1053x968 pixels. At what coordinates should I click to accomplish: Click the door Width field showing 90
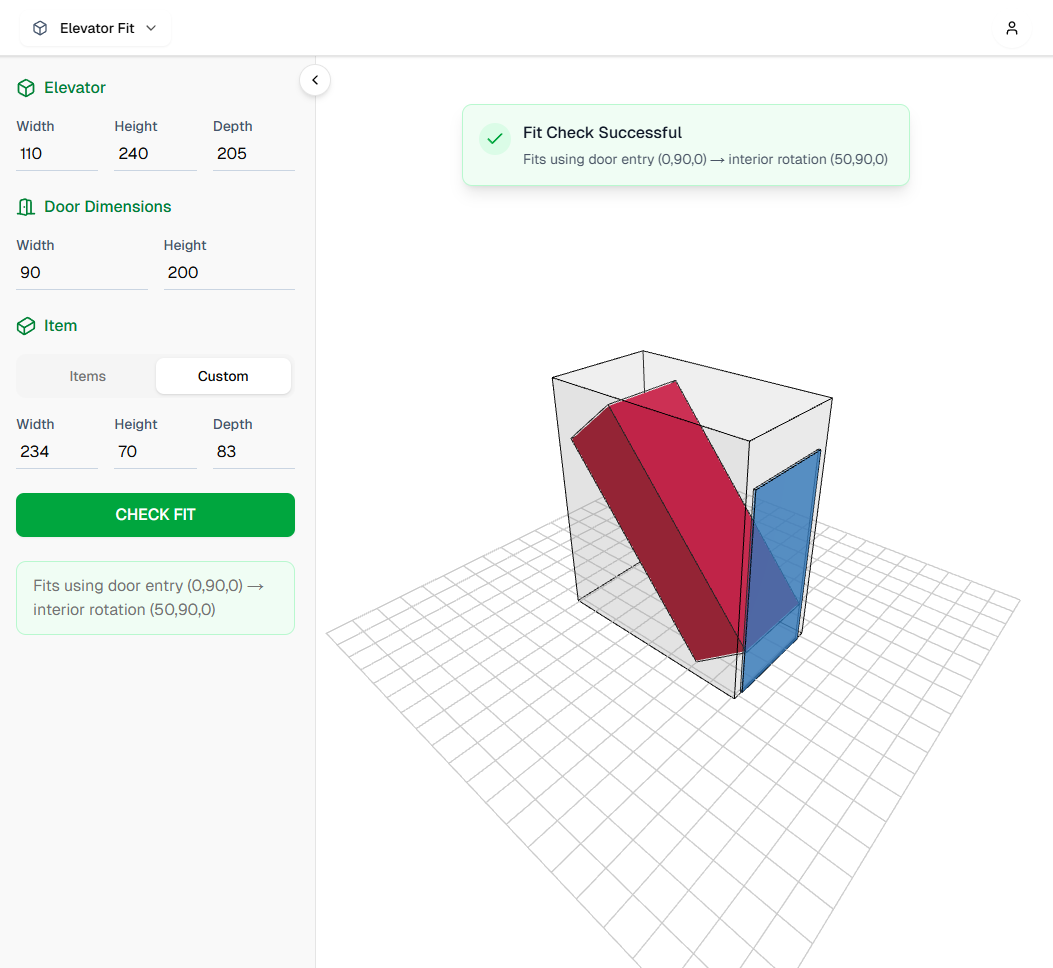point(82,272)
